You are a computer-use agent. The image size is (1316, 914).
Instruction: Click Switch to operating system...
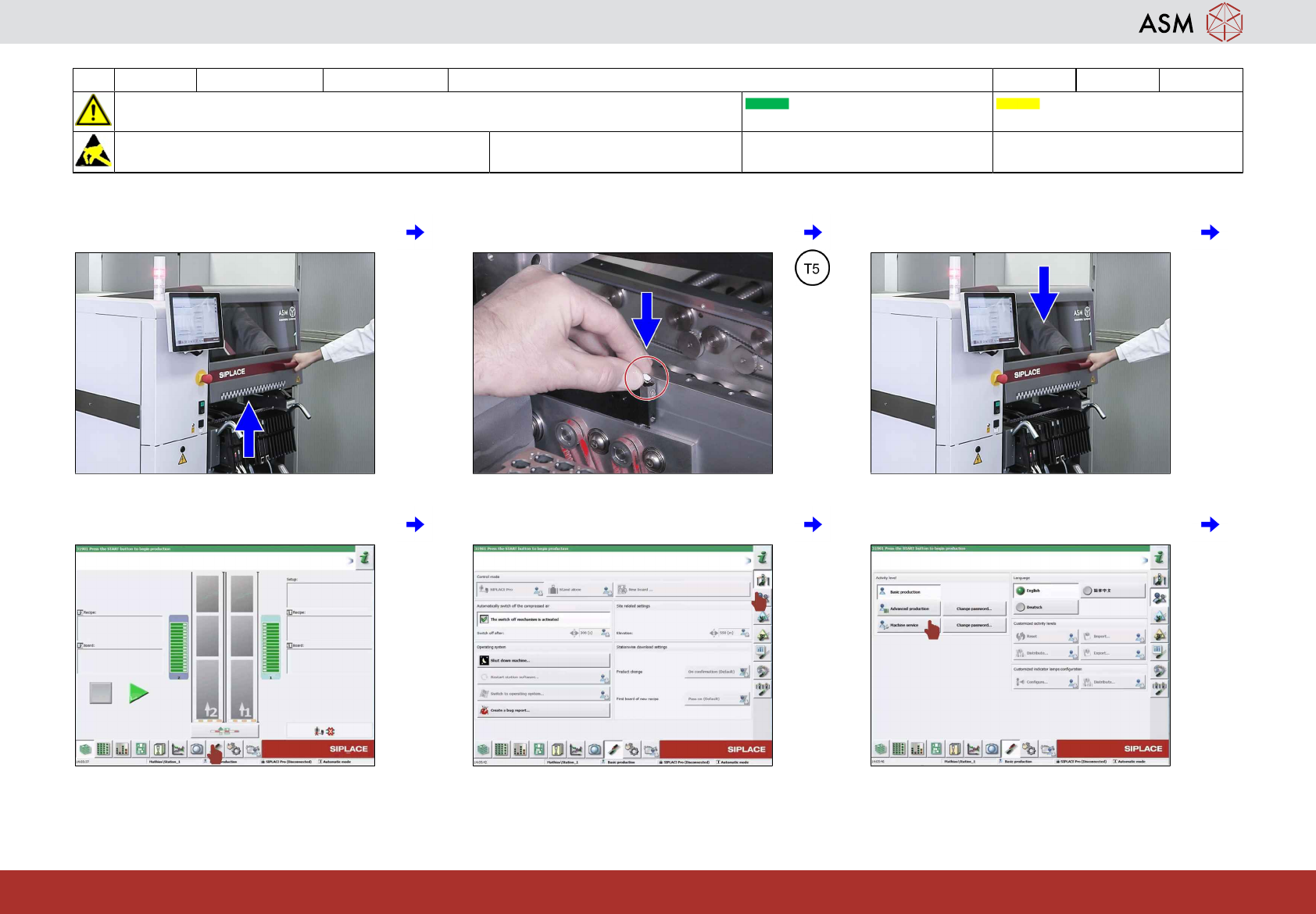pos(543,694)
